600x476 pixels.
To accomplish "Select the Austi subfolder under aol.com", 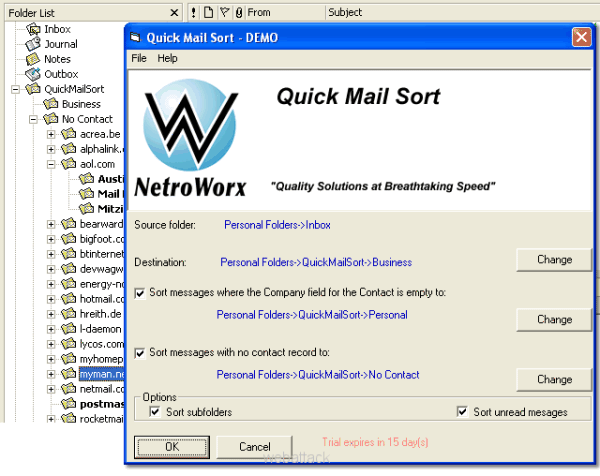I will (111, 179).
